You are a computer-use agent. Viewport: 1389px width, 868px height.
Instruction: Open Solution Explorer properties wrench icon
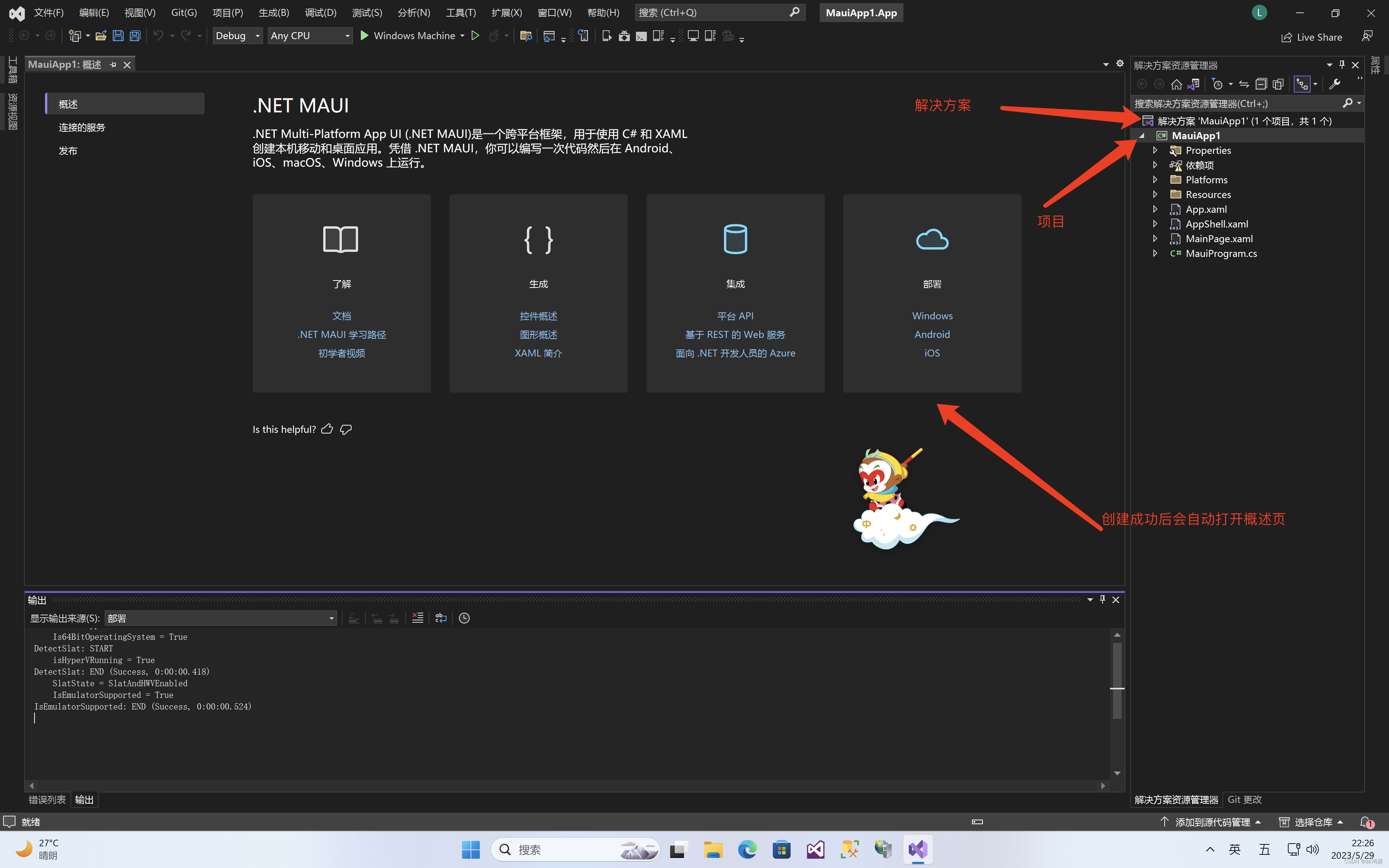pyautogui.click(x=1336, y=84)
